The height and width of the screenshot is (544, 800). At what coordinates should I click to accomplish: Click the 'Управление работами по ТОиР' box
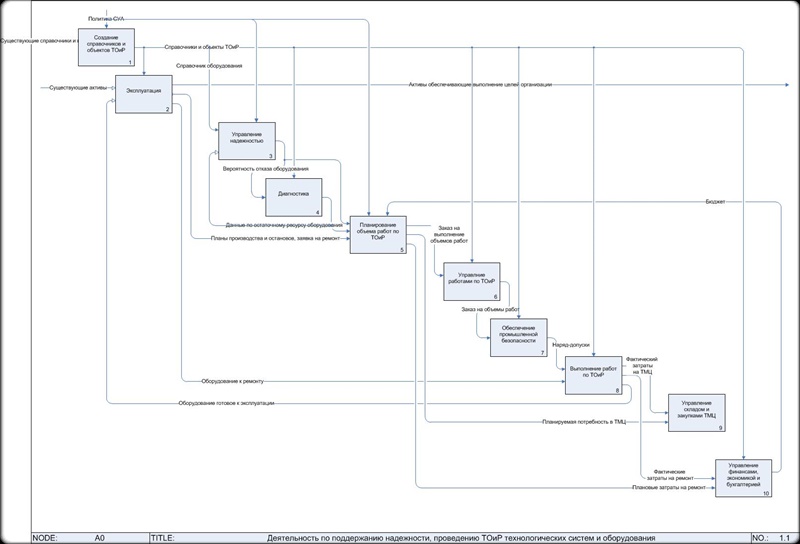pos(471,282)
